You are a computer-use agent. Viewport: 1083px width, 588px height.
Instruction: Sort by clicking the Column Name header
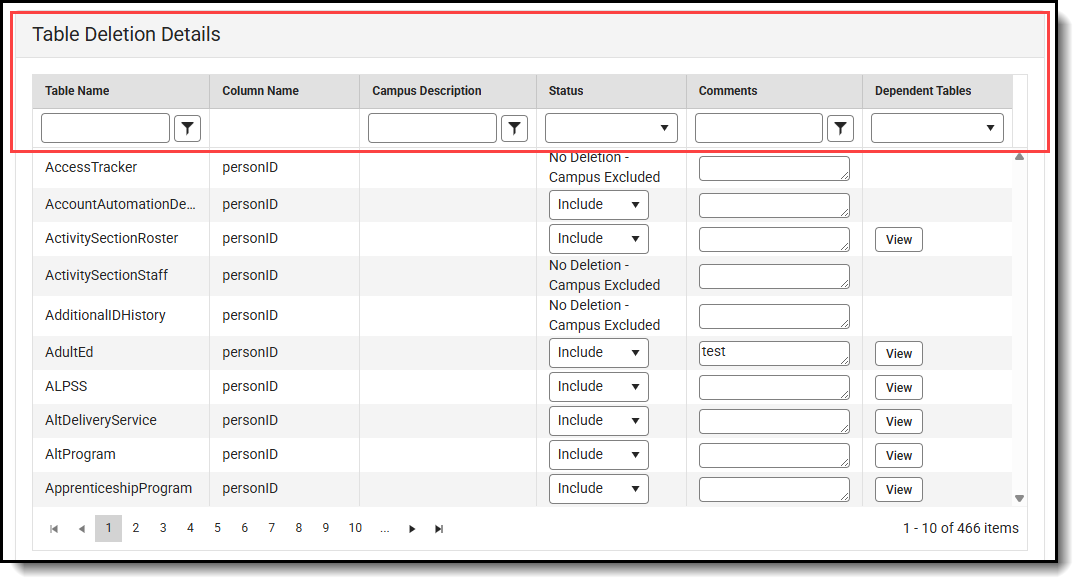(x=259, y=91)
